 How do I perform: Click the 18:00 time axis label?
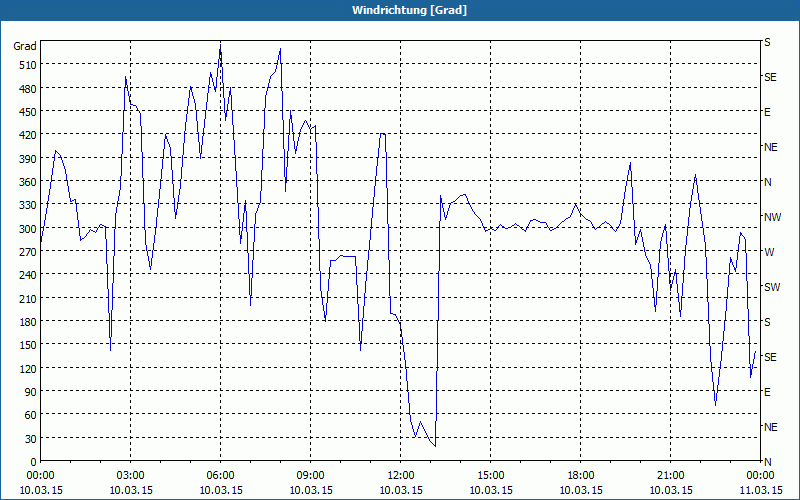click(x=581, y=476)
